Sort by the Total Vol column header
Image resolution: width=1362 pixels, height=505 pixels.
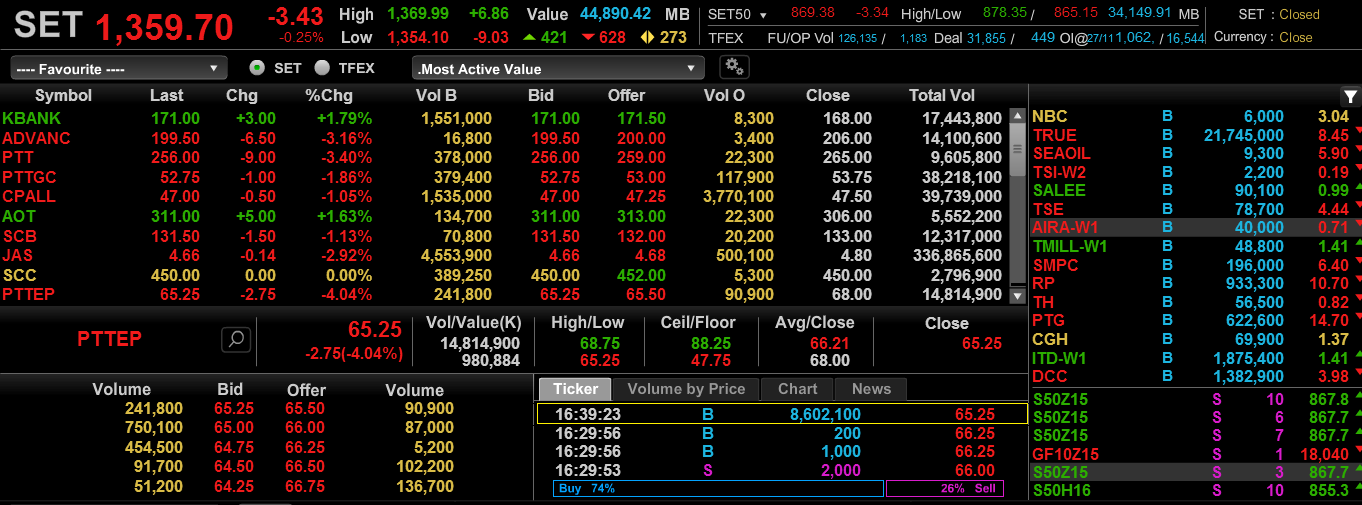coord(941,96)
